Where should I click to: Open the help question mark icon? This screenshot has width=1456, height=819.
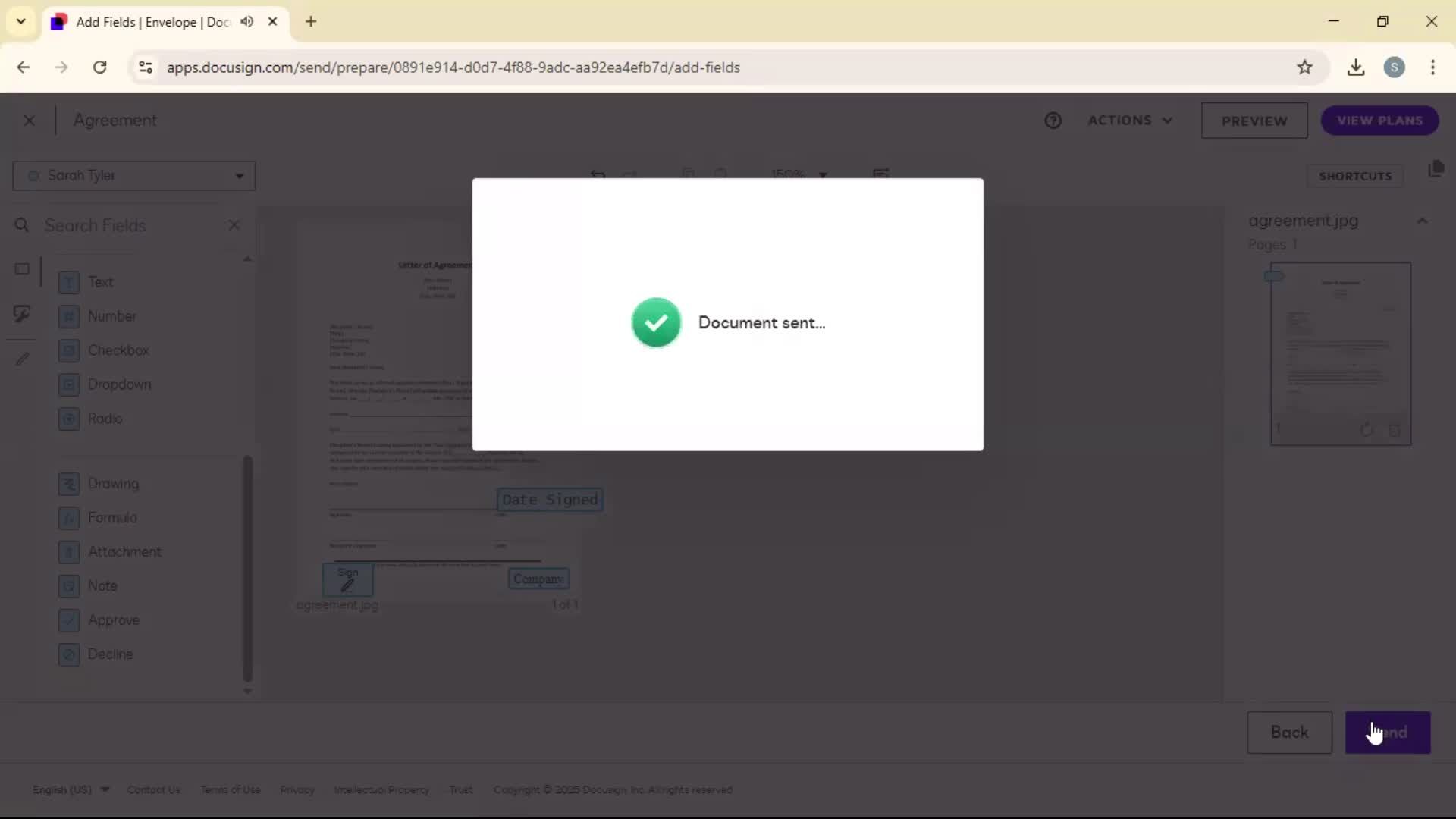1053,121
